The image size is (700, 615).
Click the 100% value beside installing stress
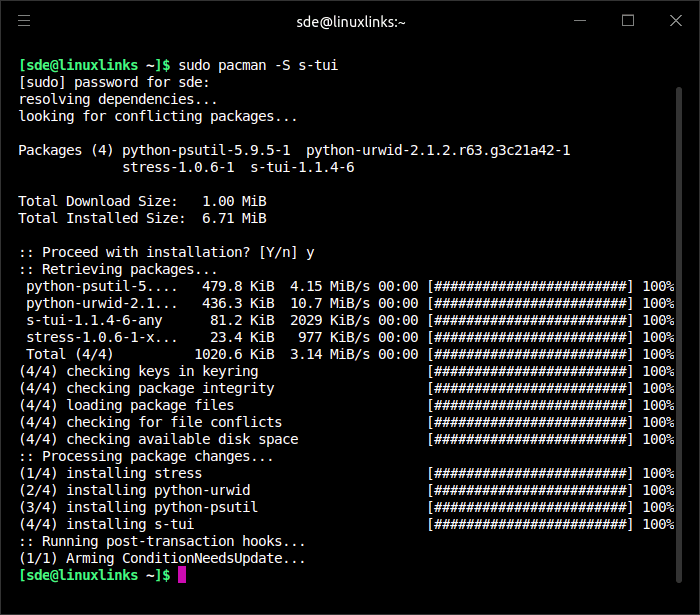tap(658, 473)
